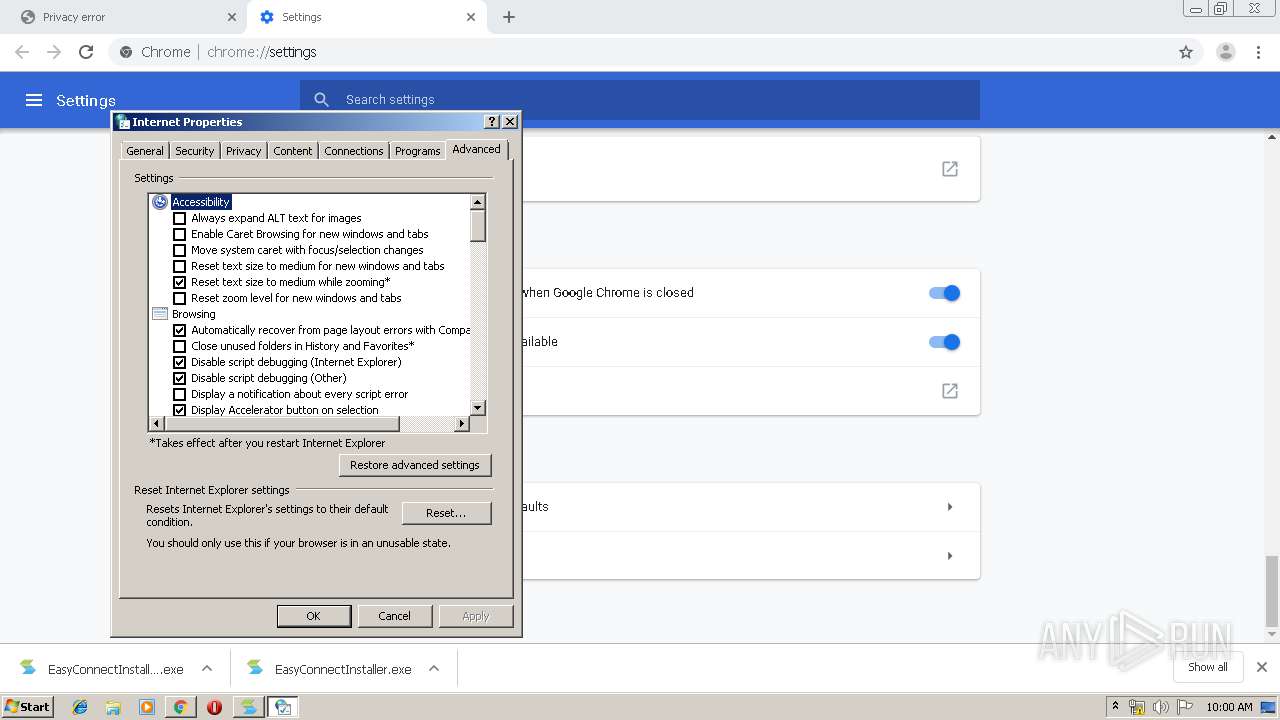The width and height of the screenshot is (1280, 720).
Task: Toggle the 'when Google Chrome is closed' switch
Action: (944, 293)
